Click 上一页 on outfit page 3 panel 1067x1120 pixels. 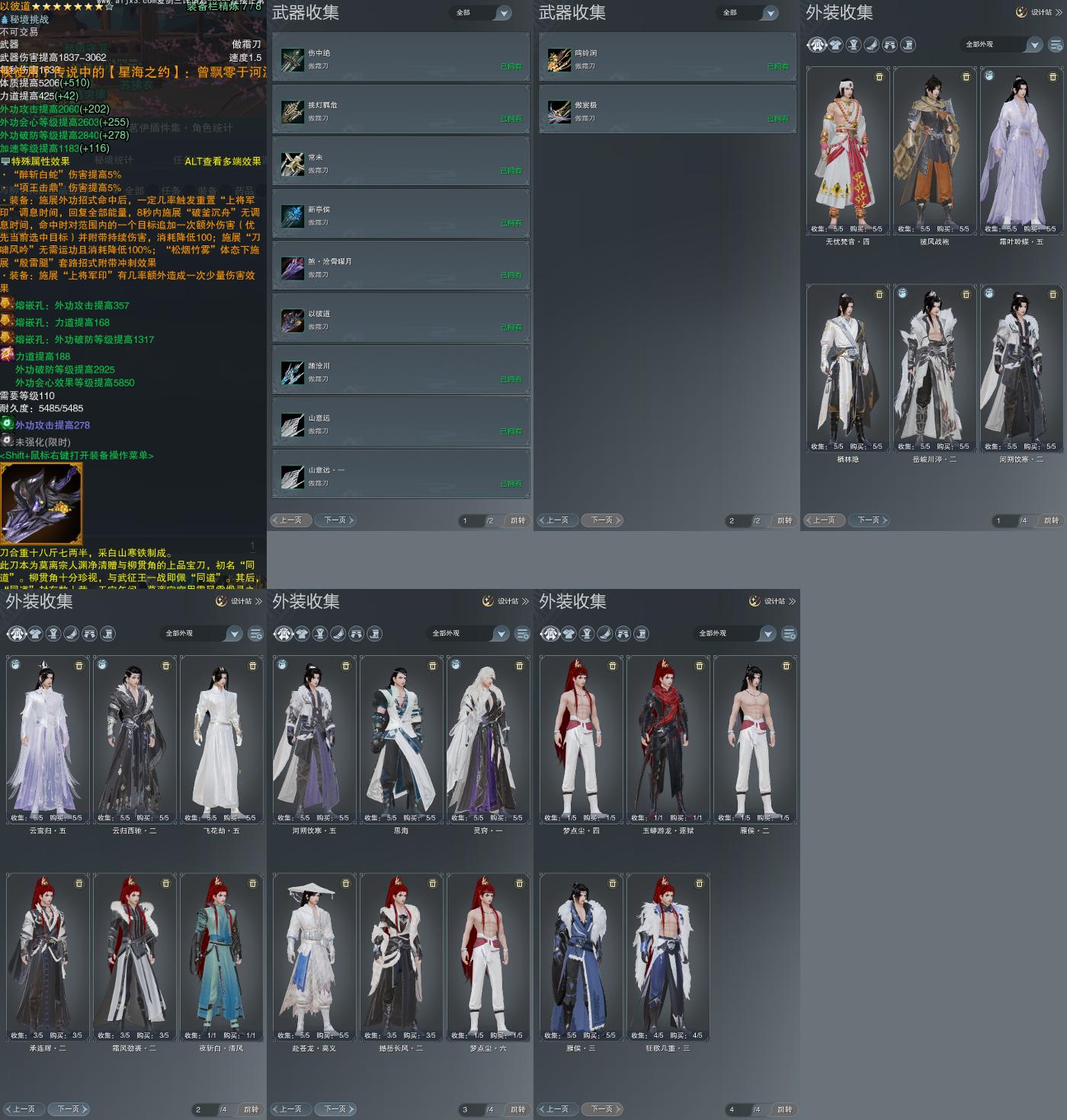click(x=290, y=1109)
